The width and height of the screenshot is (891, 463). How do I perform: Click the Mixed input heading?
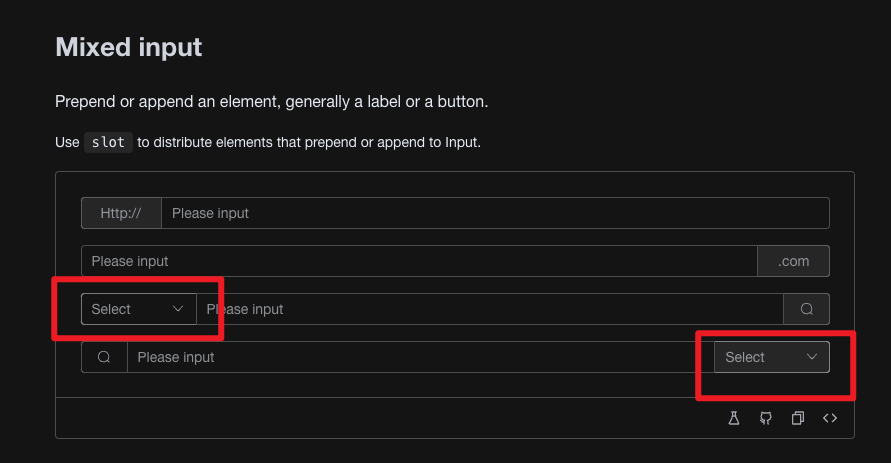(x=128, y=47)
